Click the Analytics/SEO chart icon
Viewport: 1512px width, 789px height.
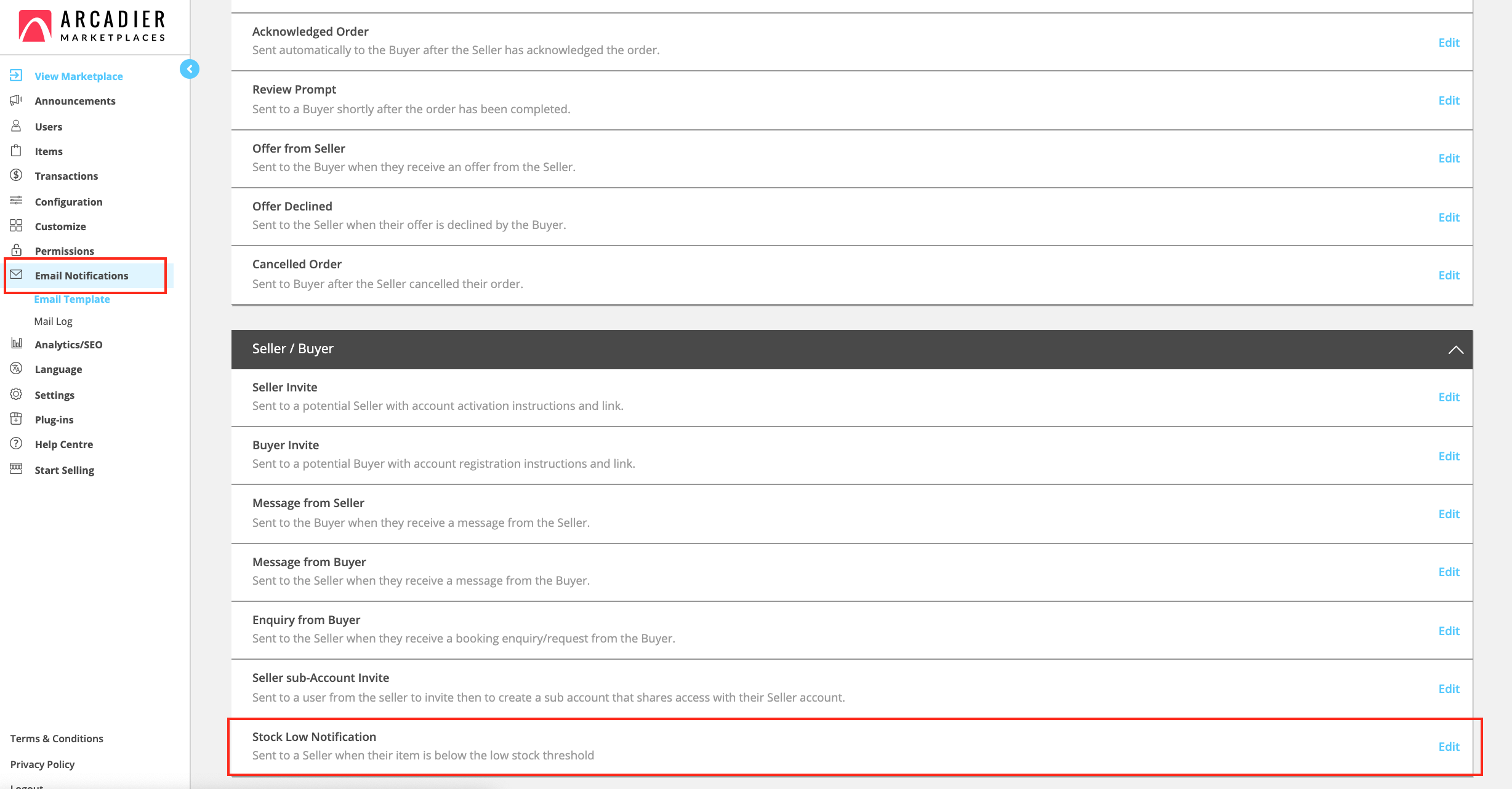tap(17, 344)
